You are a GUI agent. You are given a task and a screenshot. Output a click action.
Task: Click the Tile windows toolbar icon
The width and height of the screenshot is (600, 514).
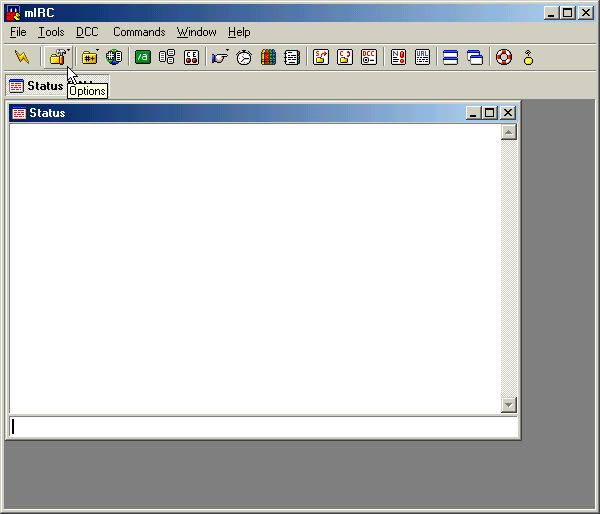[450, 57]
